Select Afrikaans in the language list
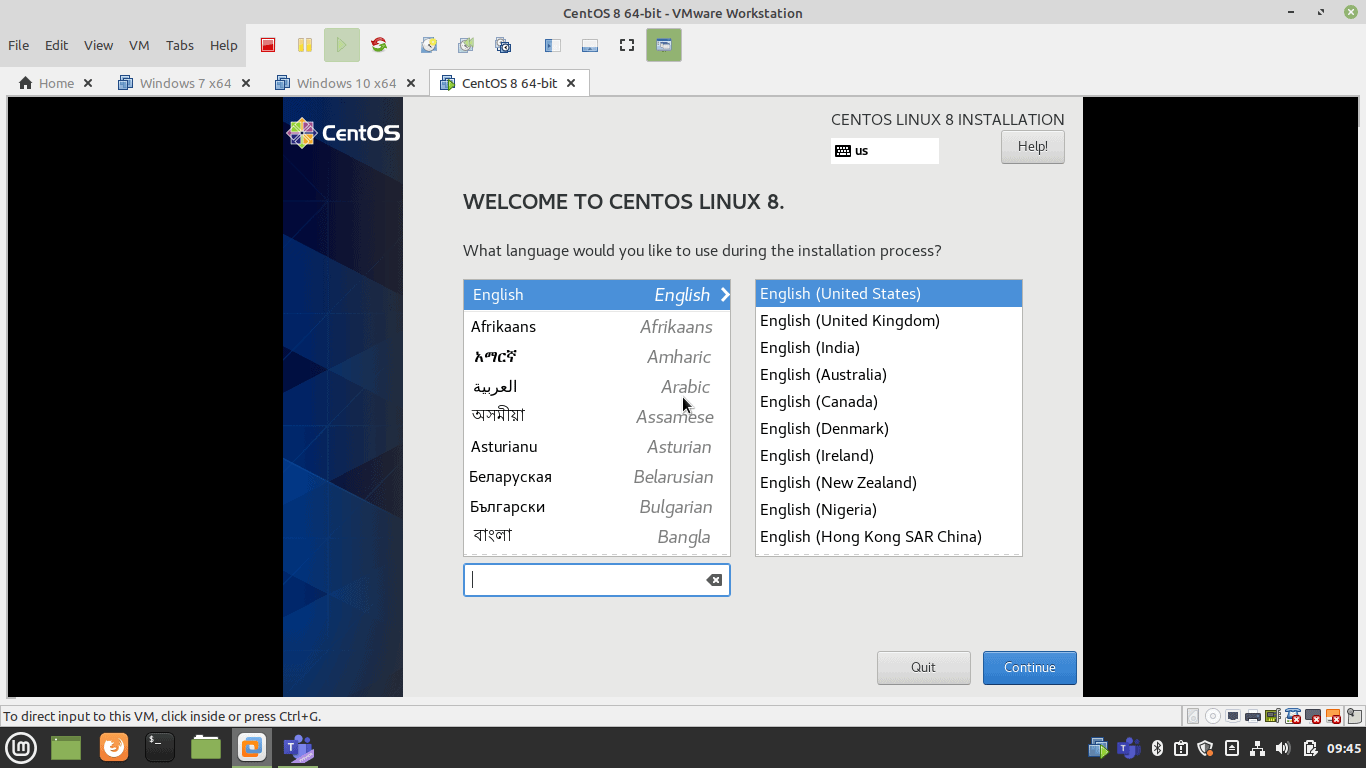The image size is (1366, 768). click(597, 327)
